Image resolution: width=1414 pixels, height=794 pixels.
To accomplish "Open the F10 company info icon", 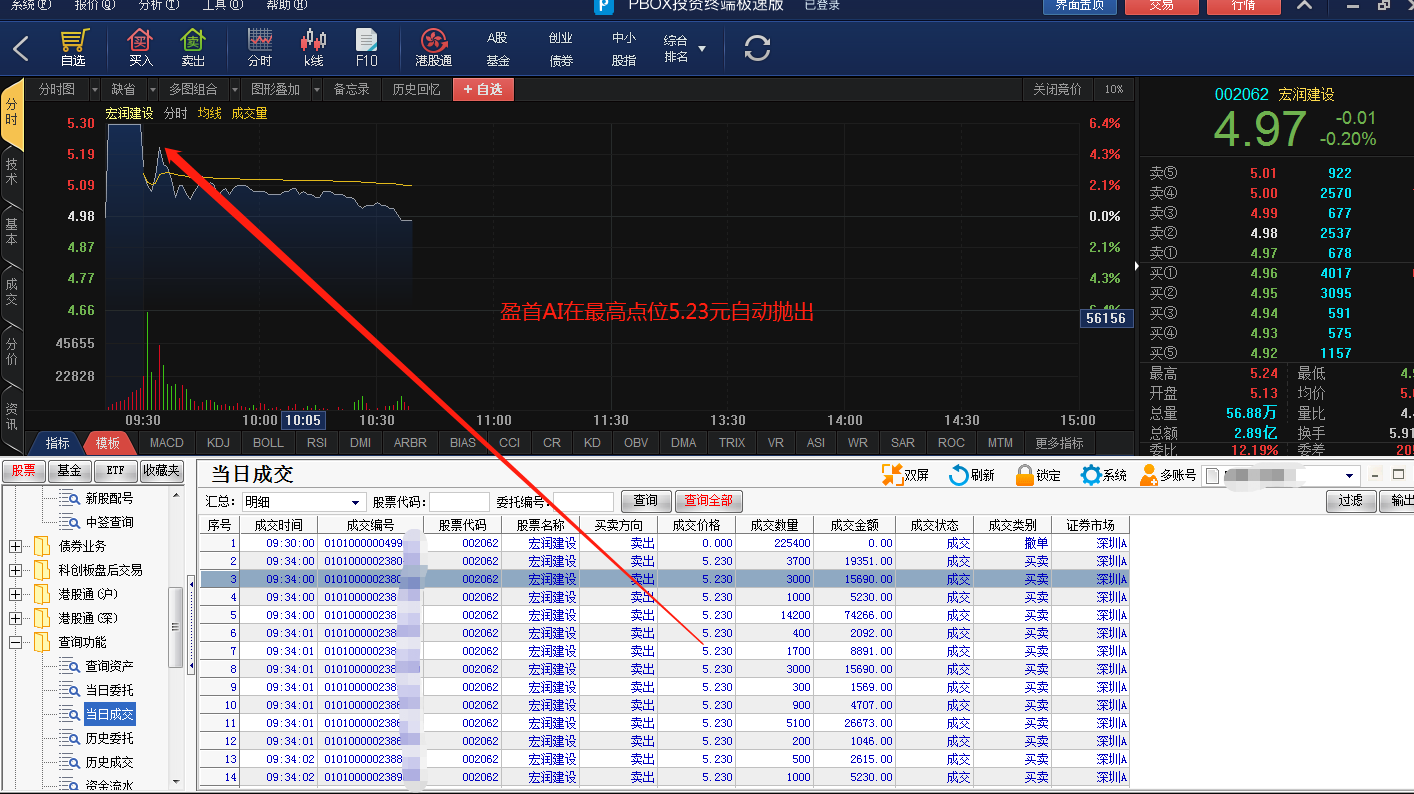I will (x=367, y=41).
